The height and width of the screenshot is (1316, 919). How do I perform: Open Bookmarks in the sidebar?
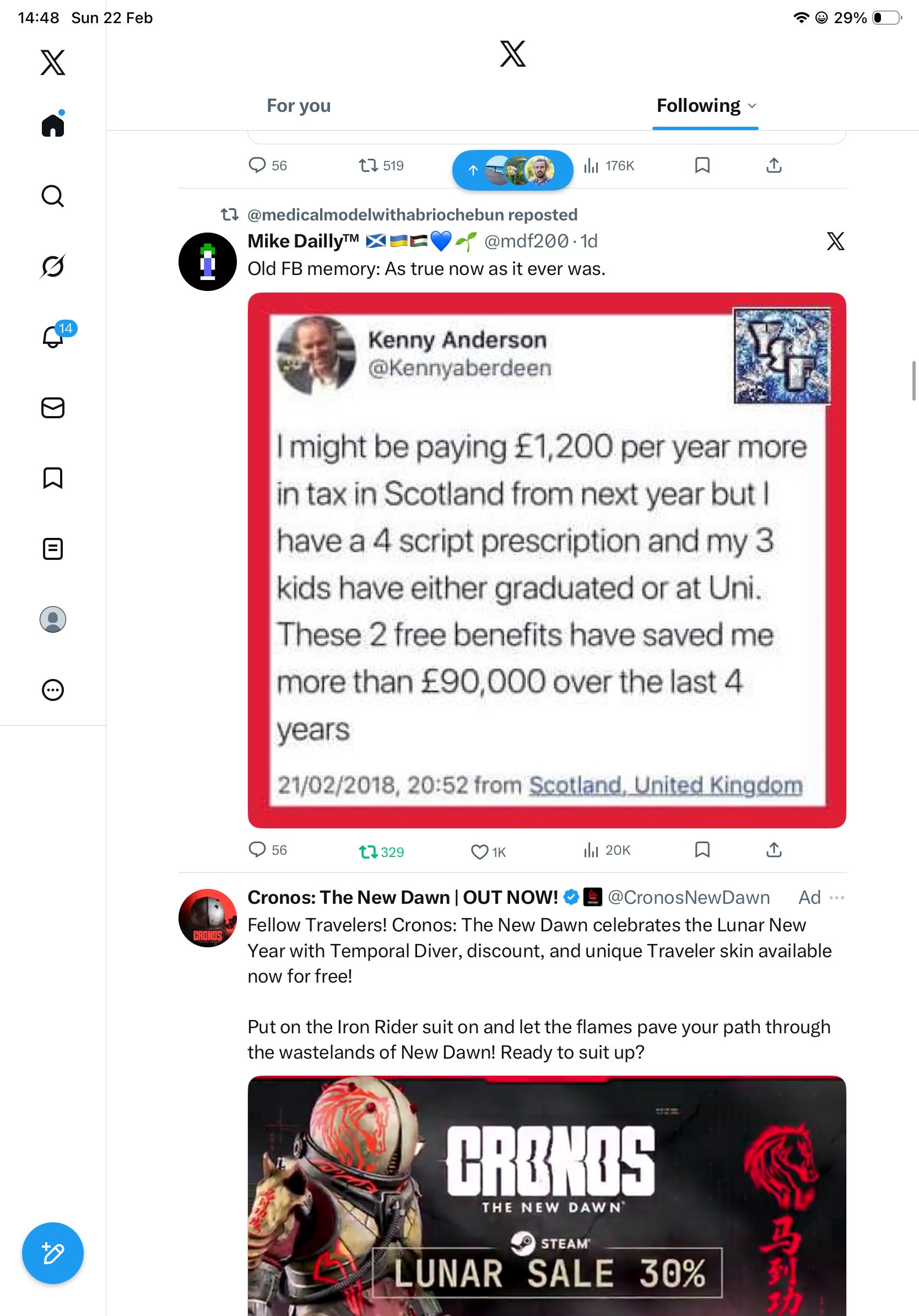click(53, 478)
